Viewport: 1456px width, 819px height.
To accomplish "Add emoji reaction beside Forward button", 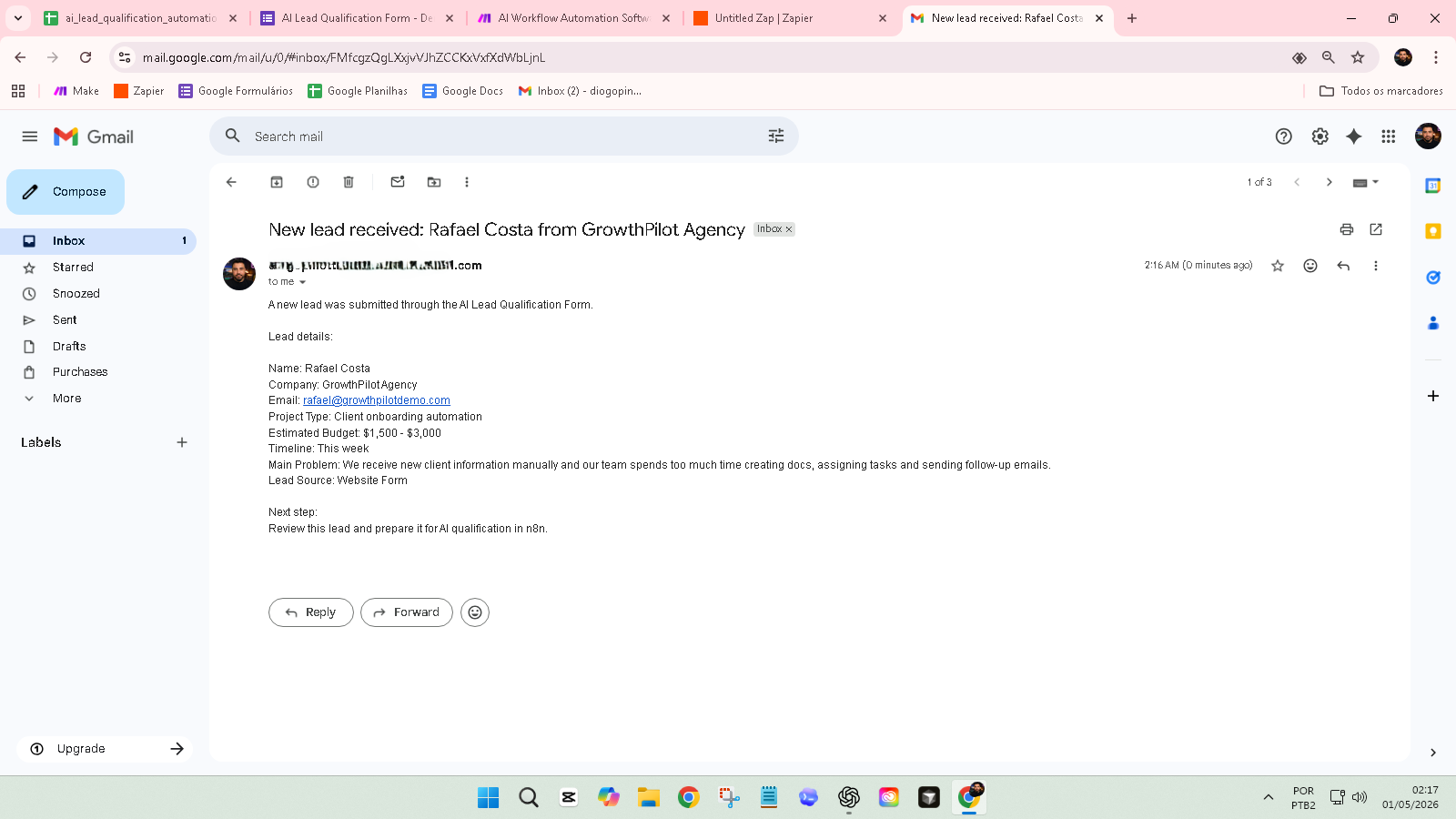I will pyautogui.click(x=475, y=612).
